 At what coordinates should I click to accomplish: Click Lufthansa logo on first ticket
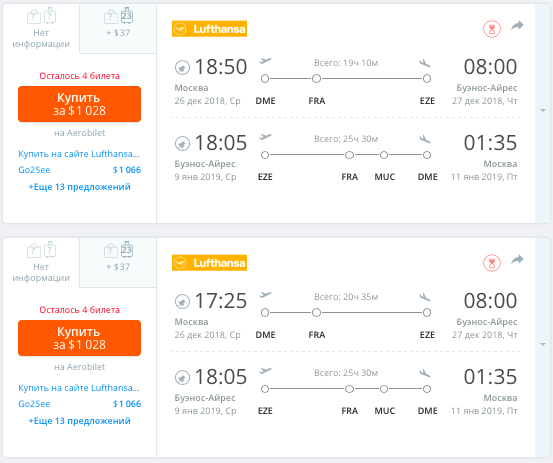click(x=209, y=29)
